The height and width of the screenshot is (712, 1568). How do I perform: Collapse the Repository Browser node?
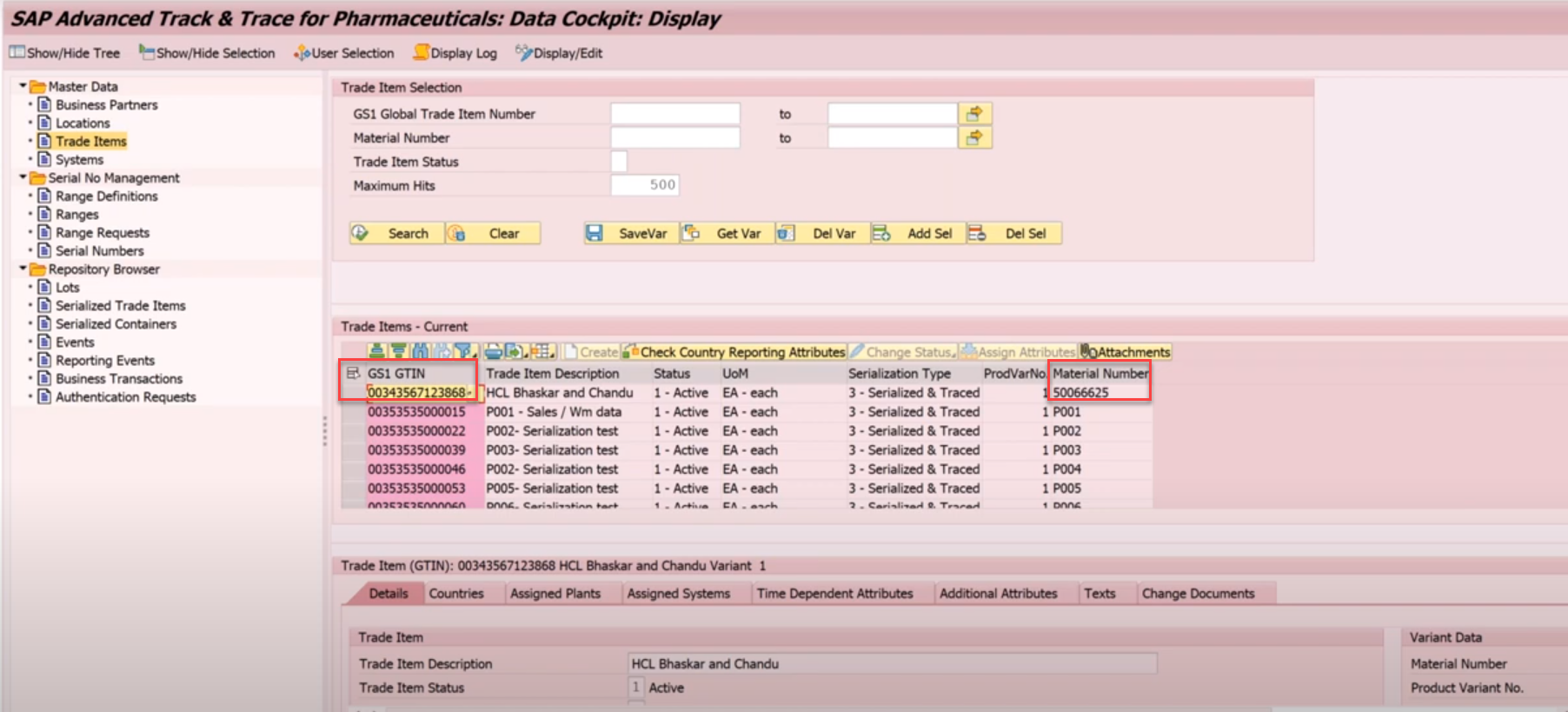pyautogui.click(x=23, y=268)
